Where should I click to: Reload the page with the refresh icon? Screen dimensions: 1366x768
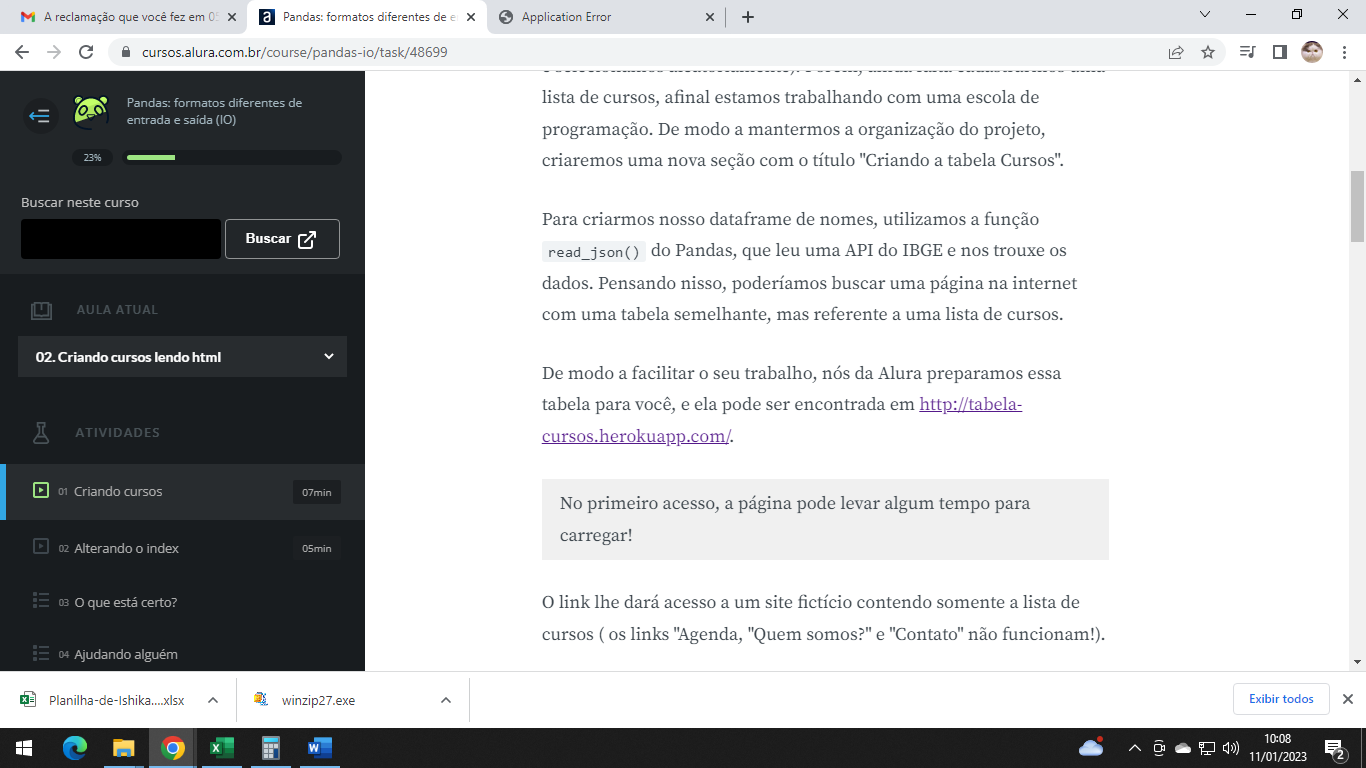86,52
